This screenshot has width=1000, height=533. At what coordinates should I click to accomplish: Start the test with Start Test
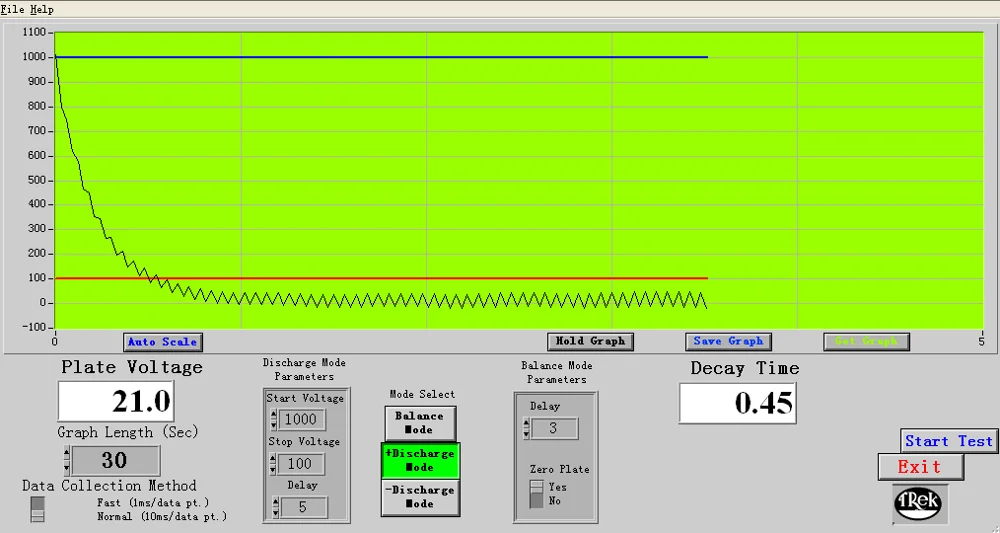pos(948,441)
